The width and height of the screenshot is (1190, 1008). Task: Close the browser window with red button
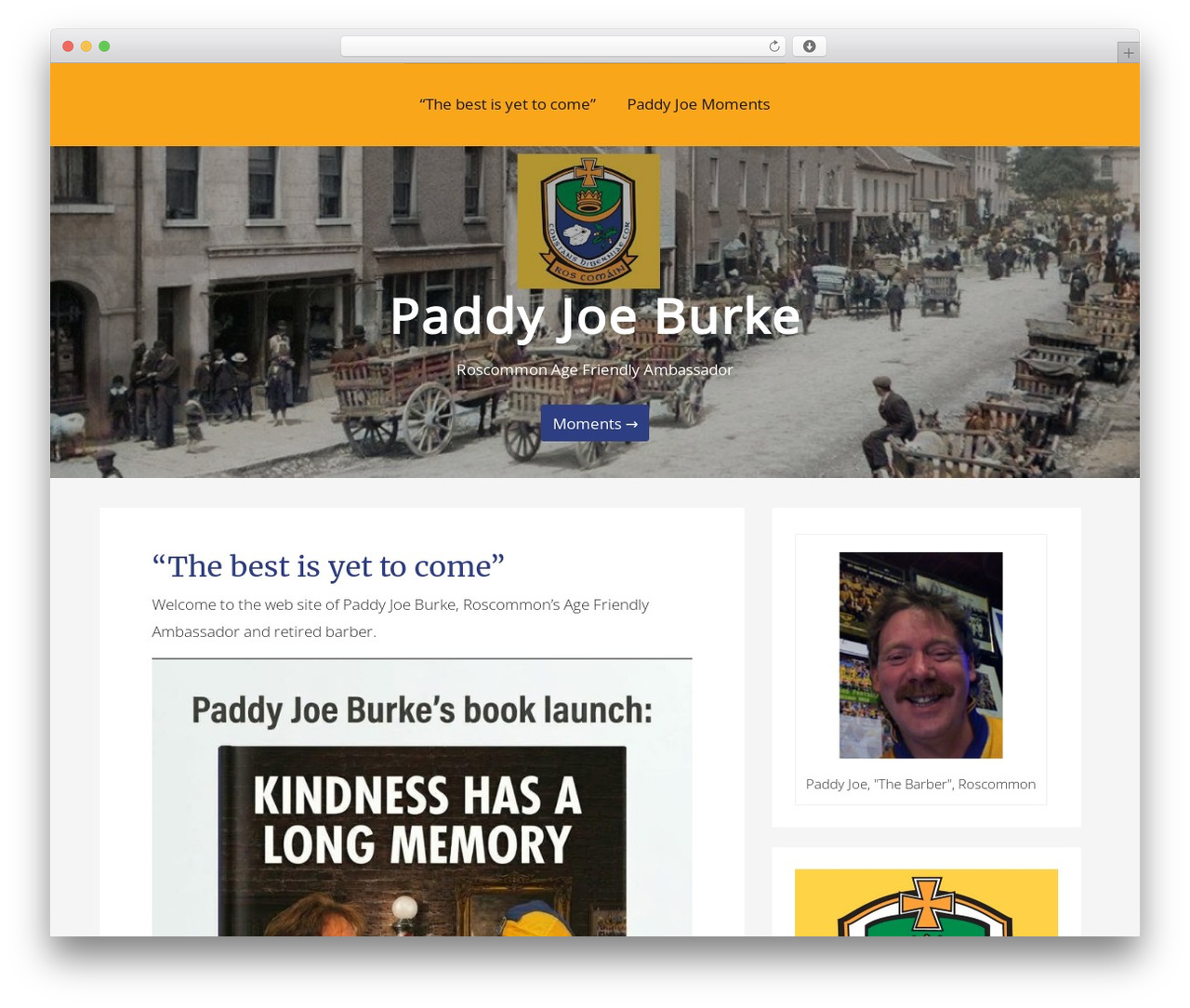click(x=68, y=46)
